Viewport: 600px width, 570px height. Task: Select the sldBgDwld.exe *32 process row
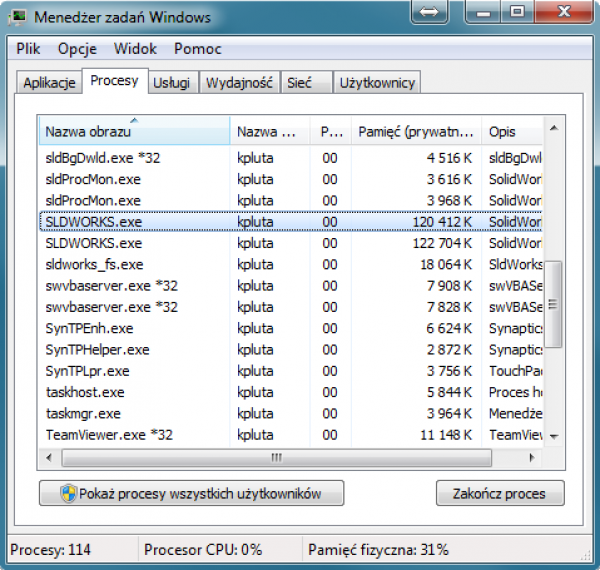point(290,158)
